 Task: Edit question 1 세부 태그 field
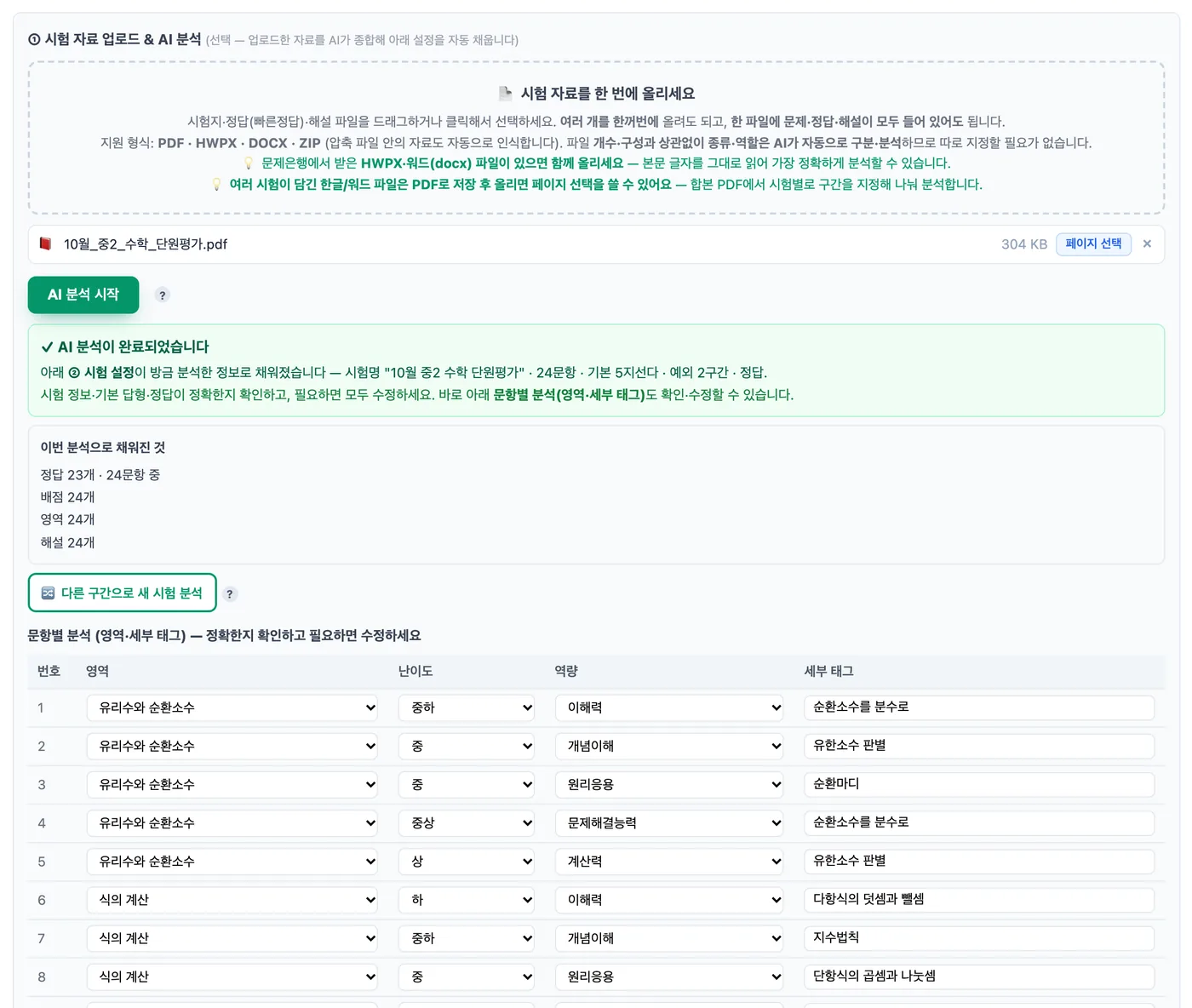[x=979, y=707]
